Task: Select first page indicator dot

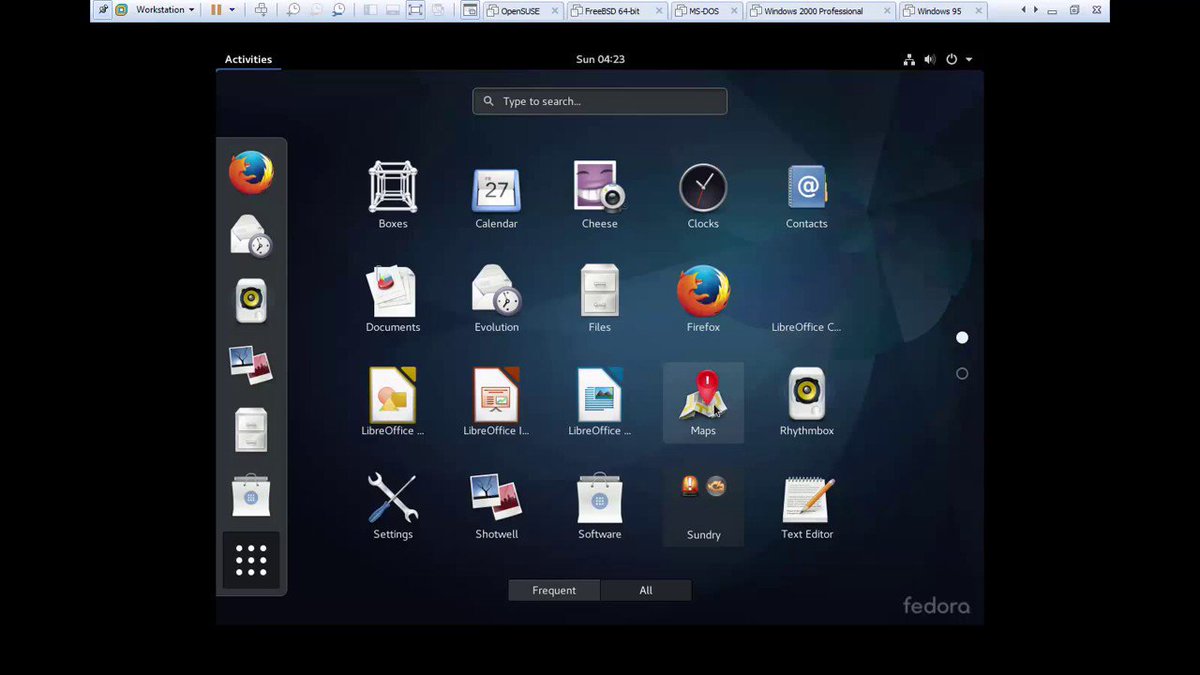Action: [x=962, y=338]
